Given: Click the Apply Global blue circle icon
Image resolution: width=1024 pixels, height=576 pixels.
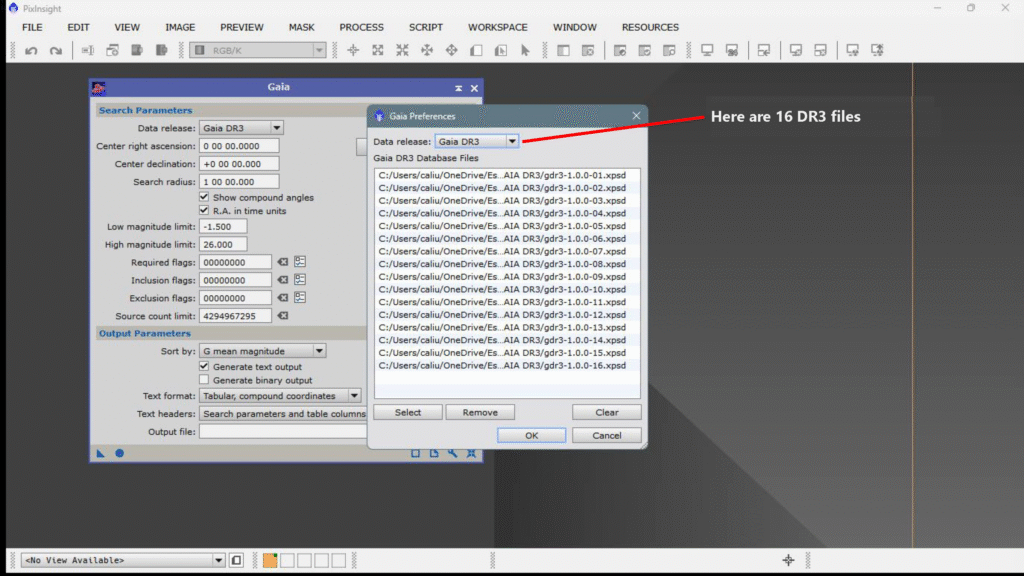Looking at the screenshot, I should click(120, 453).
